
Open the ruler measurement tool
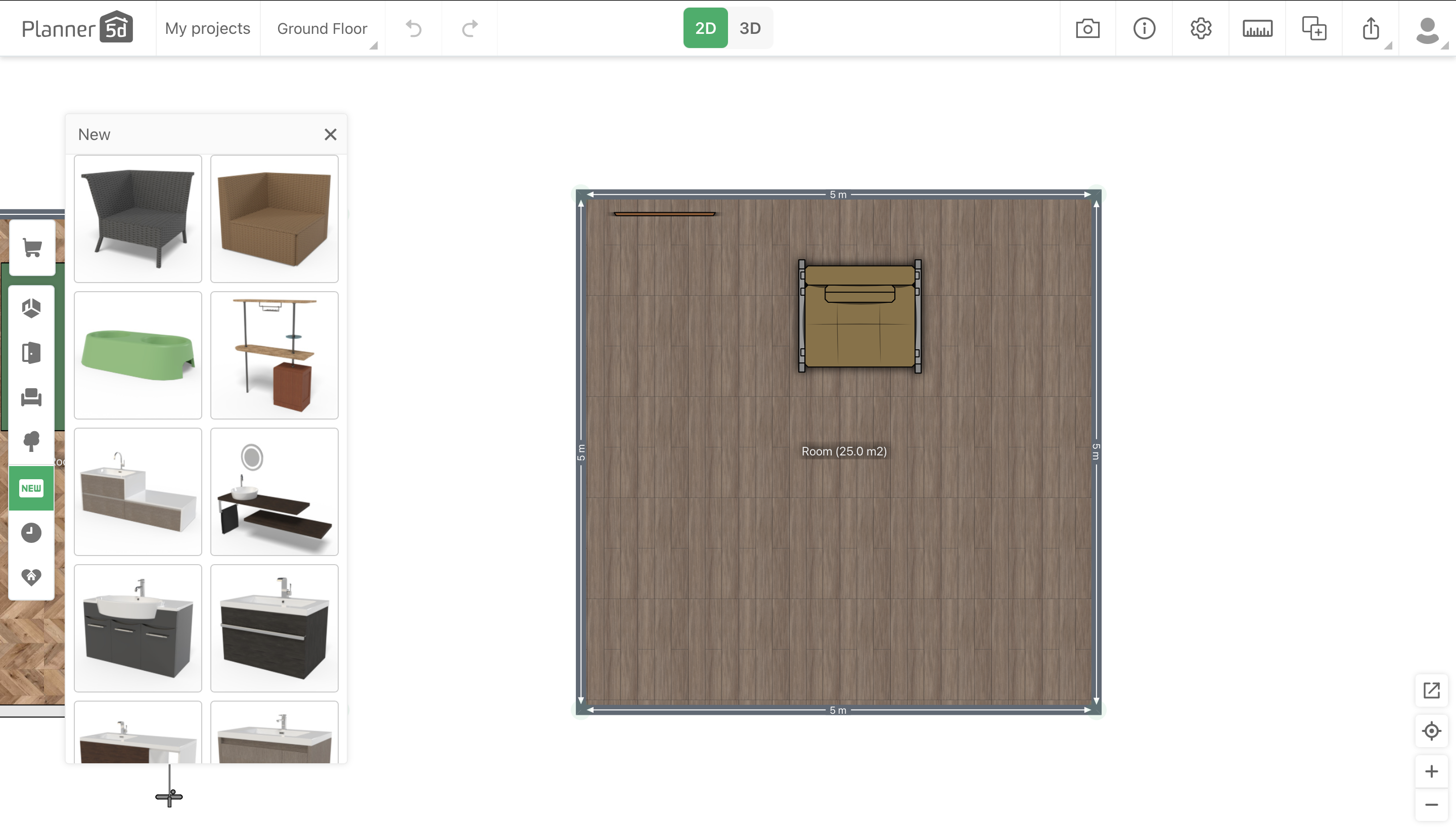(1257, 28)
